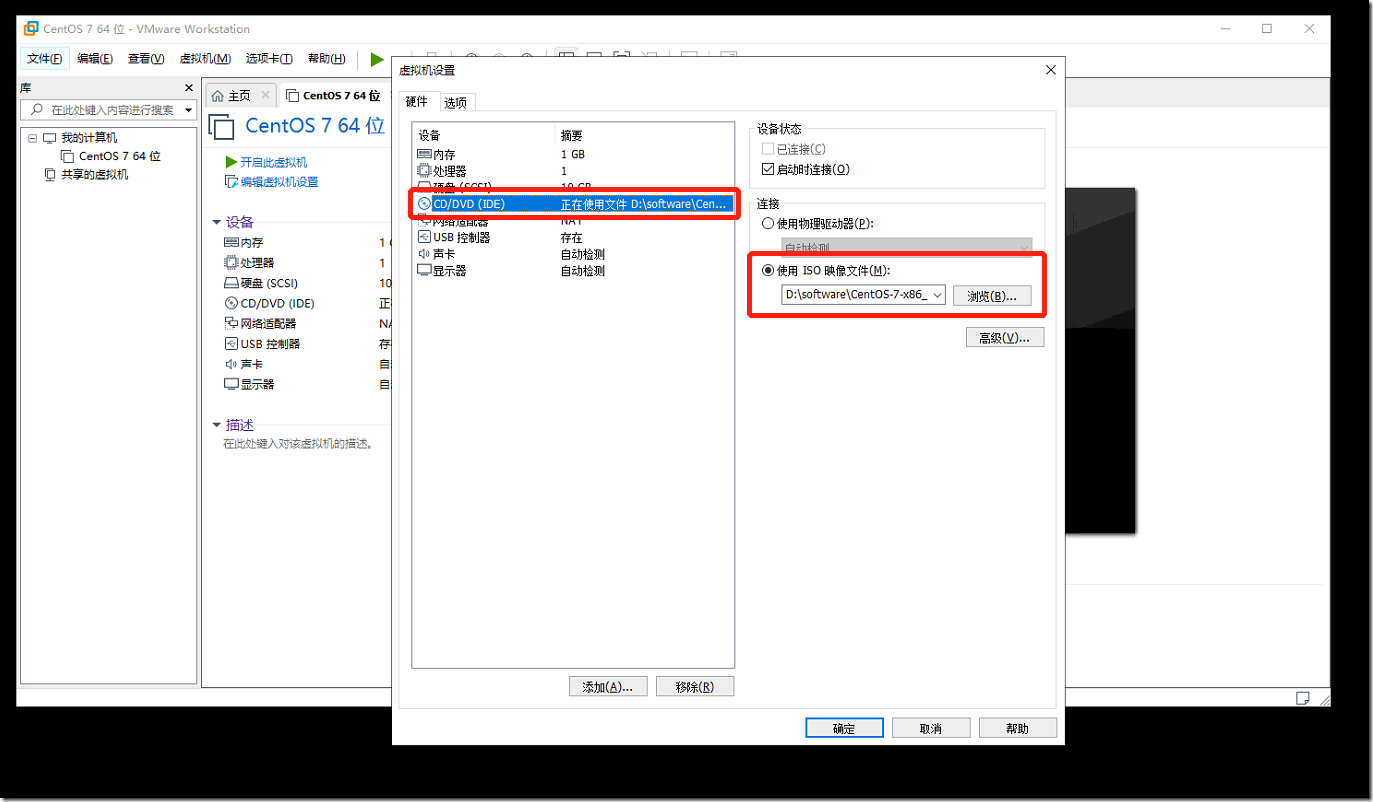Open the 选项卡 menu
This screenshot has height=802, width=1373.
[x=269, y=59]
